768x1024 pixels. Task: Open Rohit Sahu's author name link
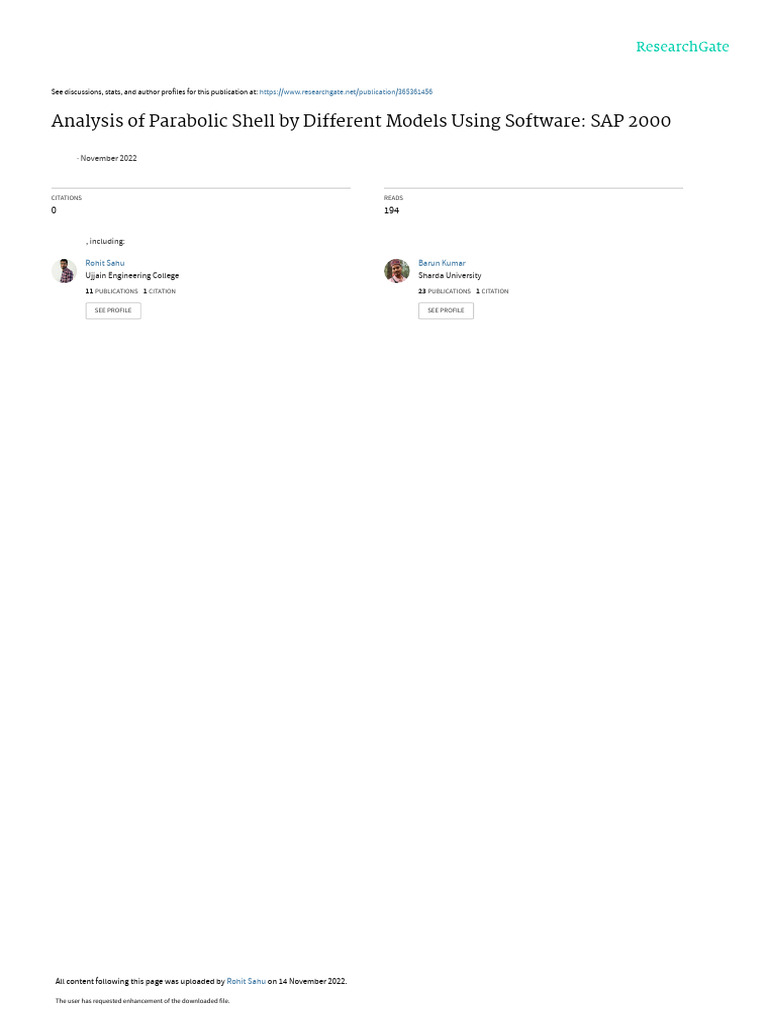click(104, 263)
